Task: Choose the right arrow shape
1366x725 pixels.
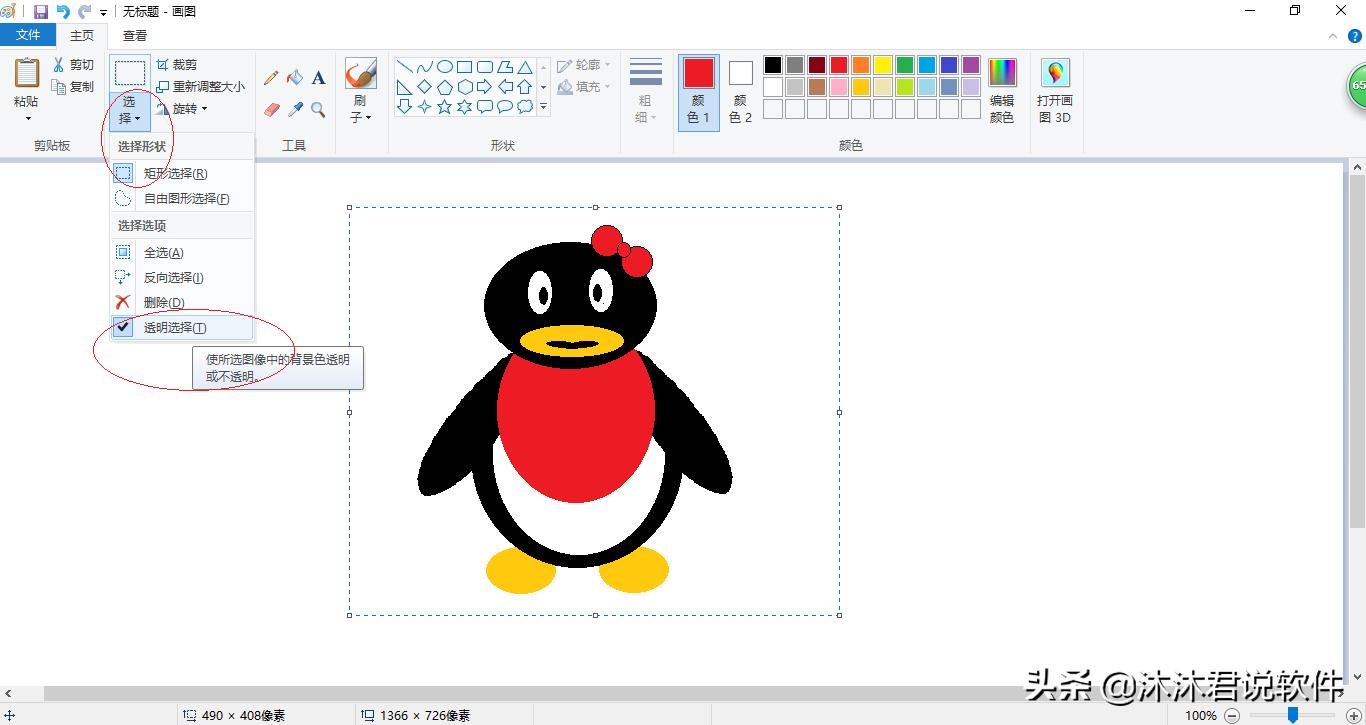Action: (485, 87)
